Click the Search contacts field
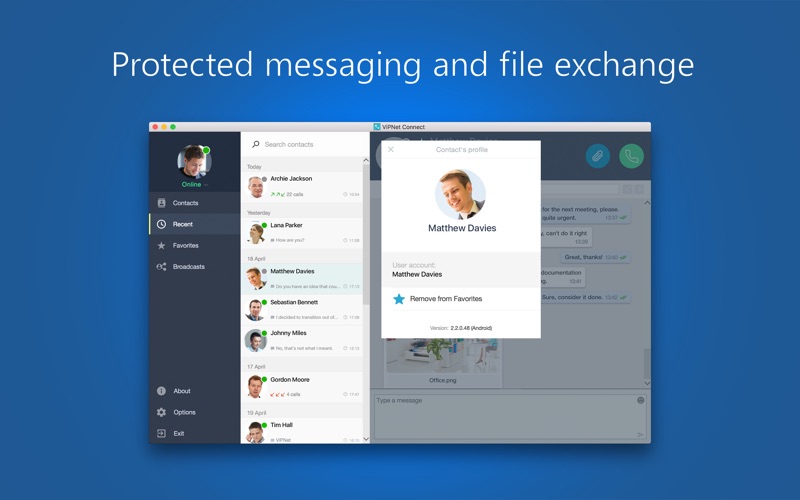 tap(305, 144)
